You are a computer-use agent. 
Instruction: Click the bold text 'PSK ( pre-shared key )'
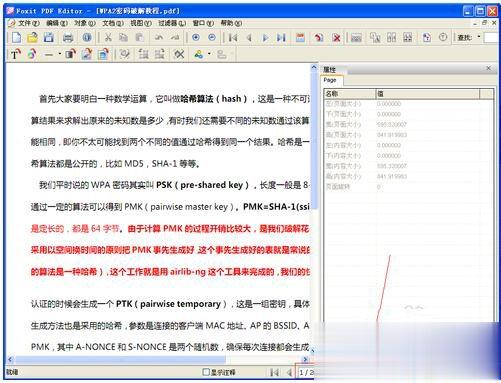tap(203, 185)
